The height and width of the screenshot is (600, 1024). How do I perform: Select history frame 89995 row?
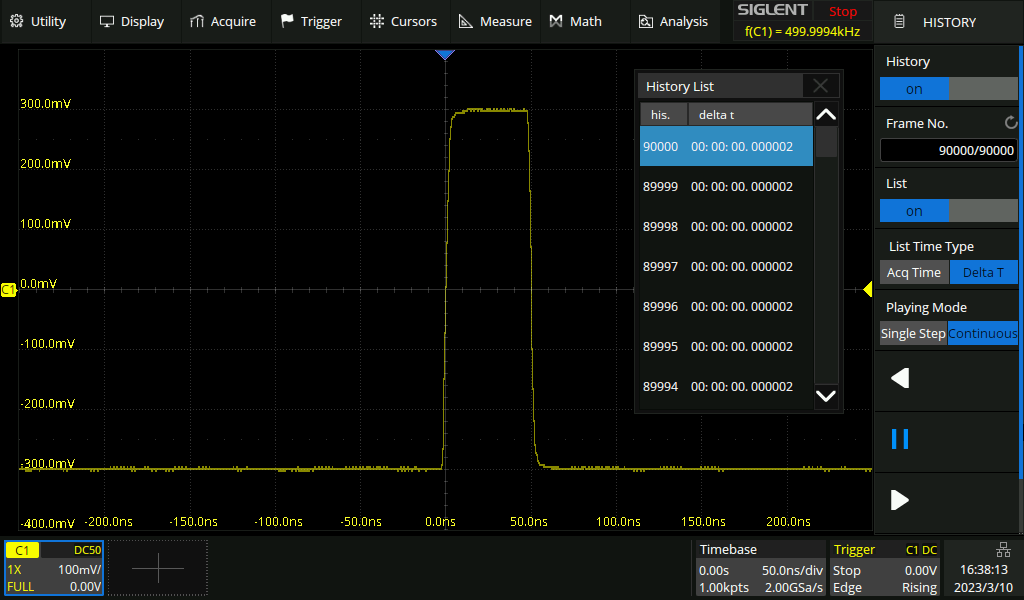(726, 347)
